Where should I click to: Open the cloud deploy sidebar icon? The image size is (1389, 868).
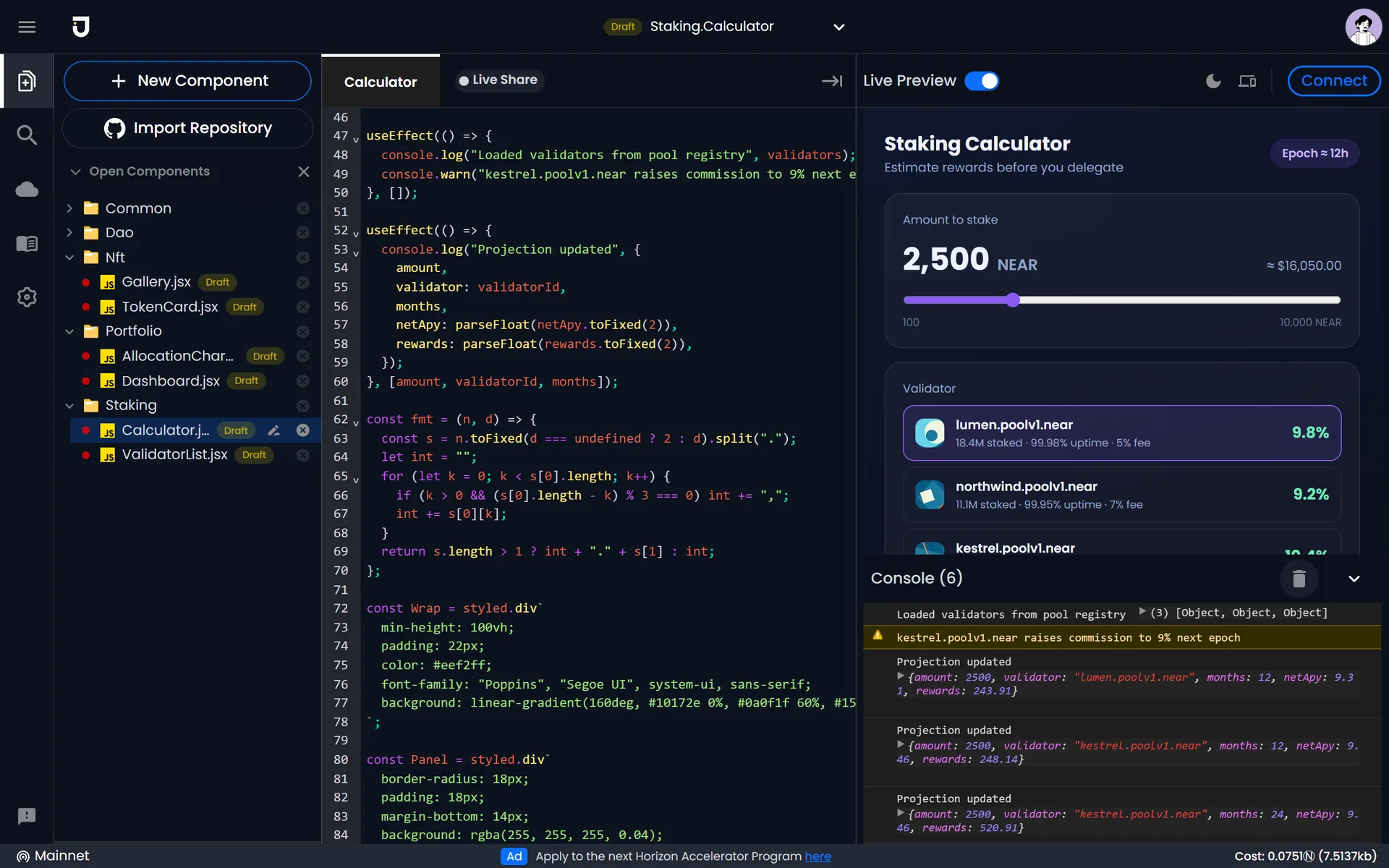27,190
